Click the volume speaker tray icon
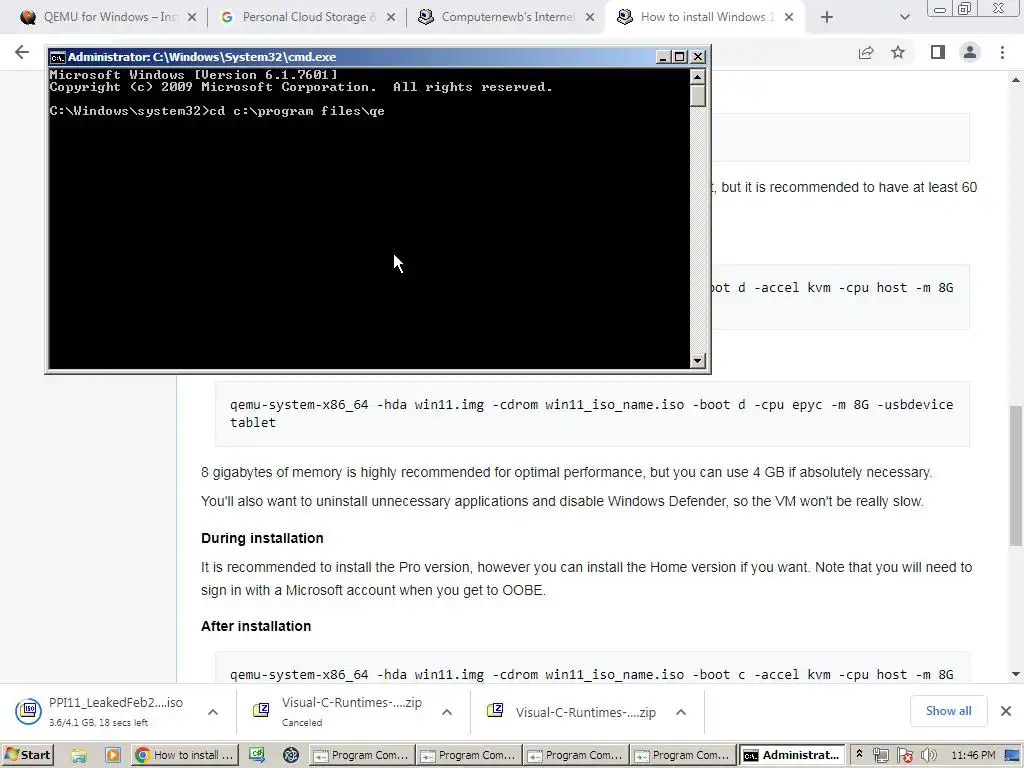The image size is (1024, 768). tap(928, 756)
